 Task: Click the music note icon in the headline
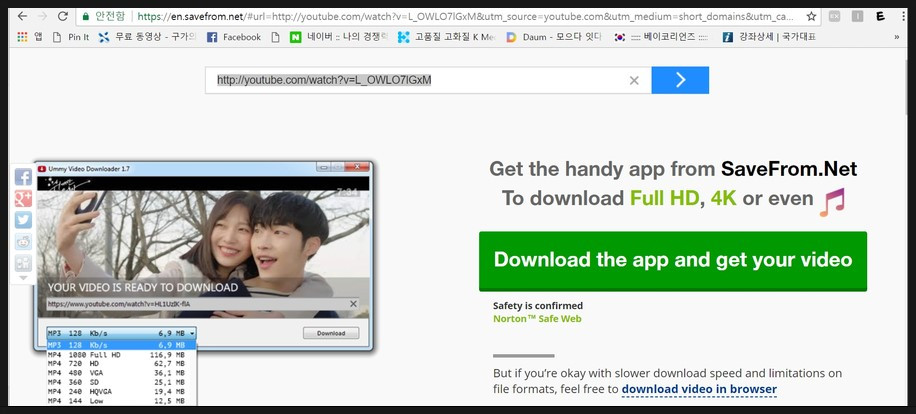pos(832,202)
